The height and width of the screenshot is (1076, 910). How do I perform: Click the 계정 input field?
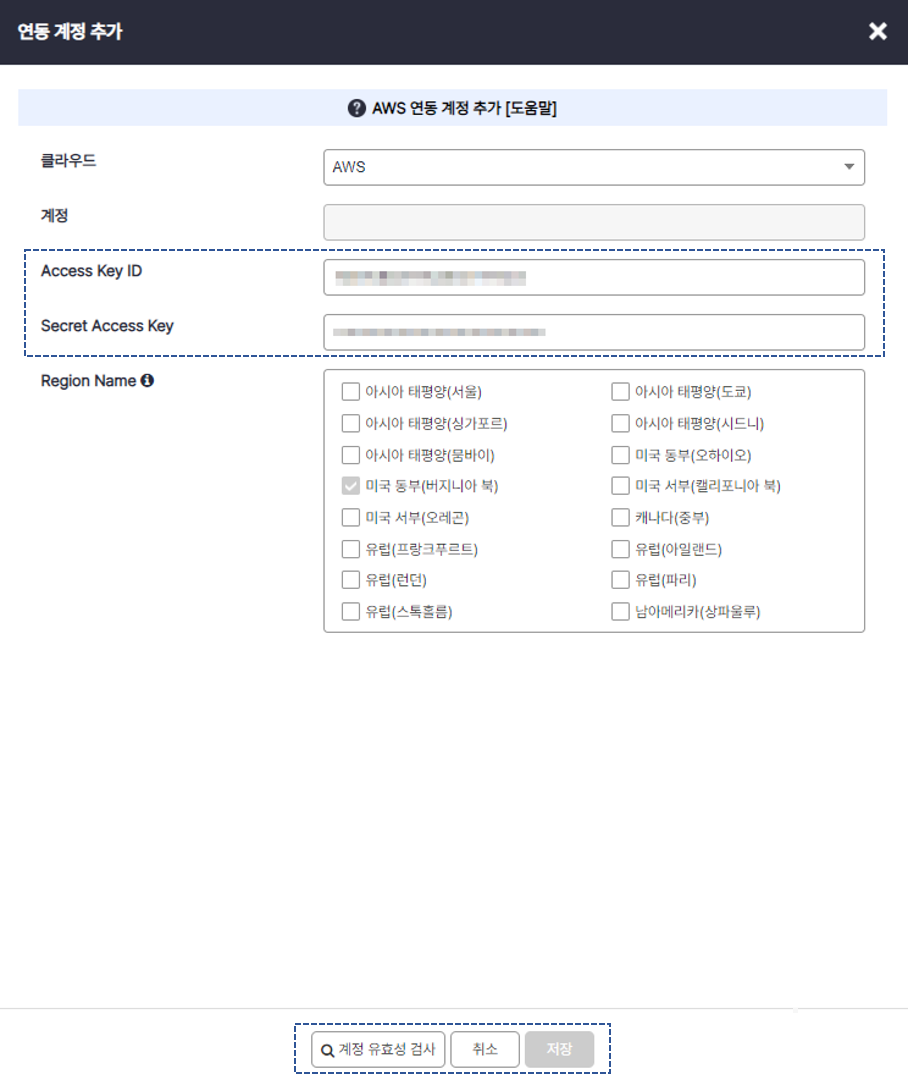[x=594, y=222]
